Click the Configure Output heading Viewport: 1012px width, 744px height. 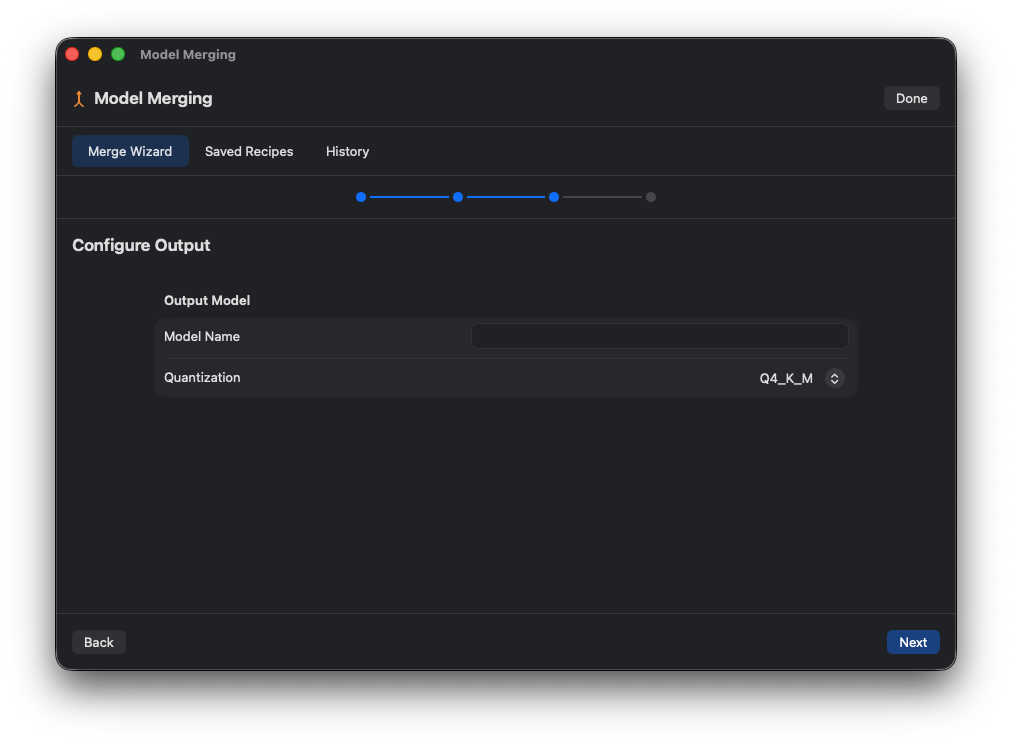[141, 245]
